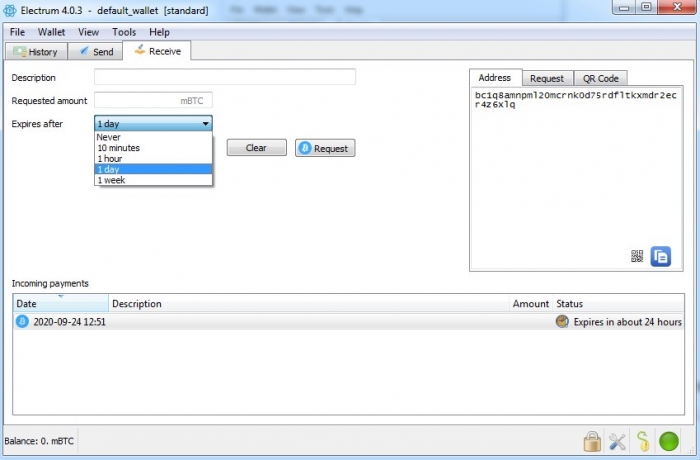Click the copy address to clipboard icon
Viewport: 700px width, 460px height.
click(660, 256)
